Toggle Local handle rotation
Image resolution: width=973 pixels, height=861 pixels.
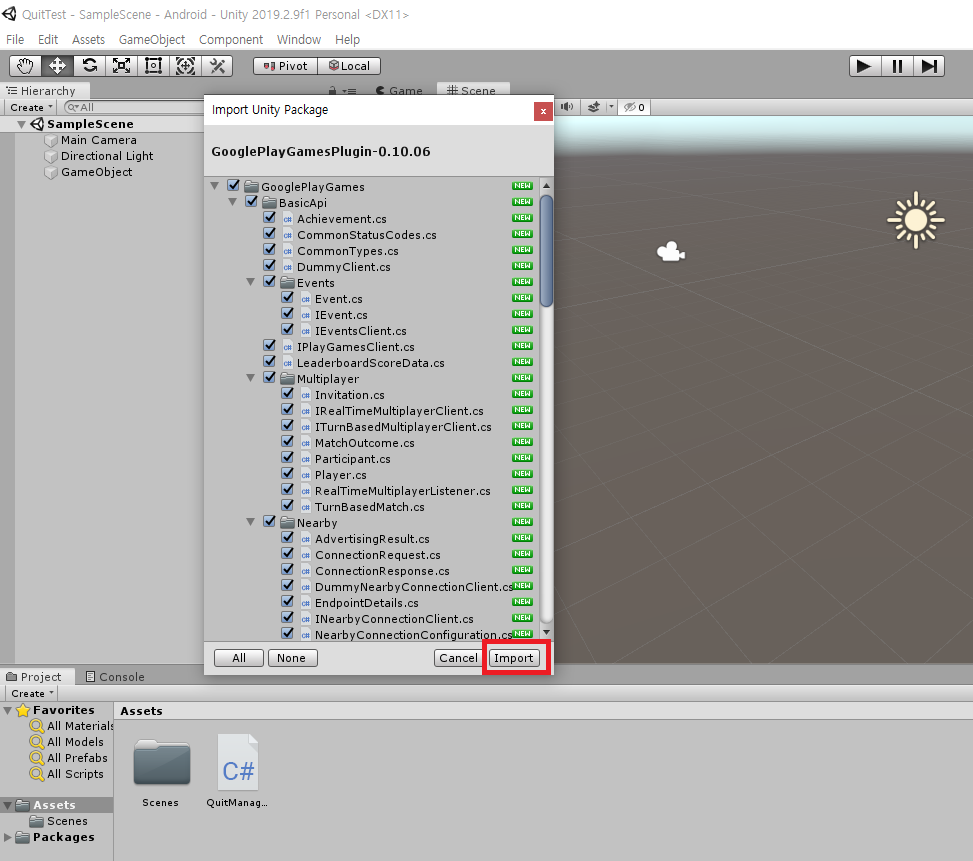(349, 66)
